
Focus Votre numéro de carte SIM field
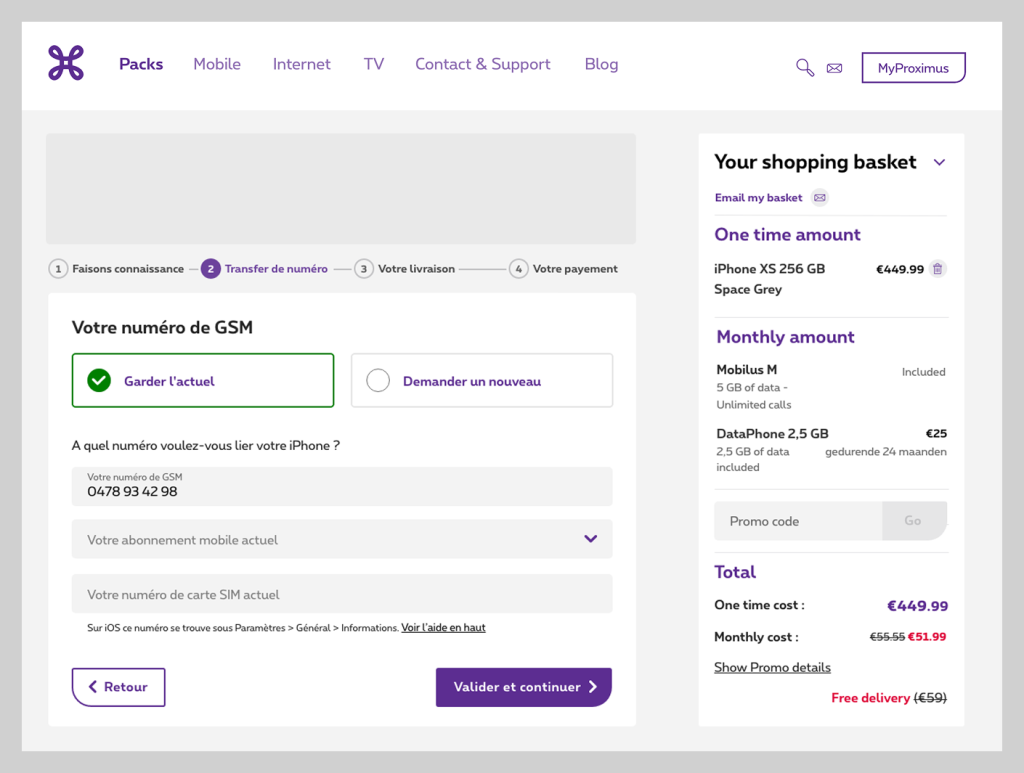point(342,594)
